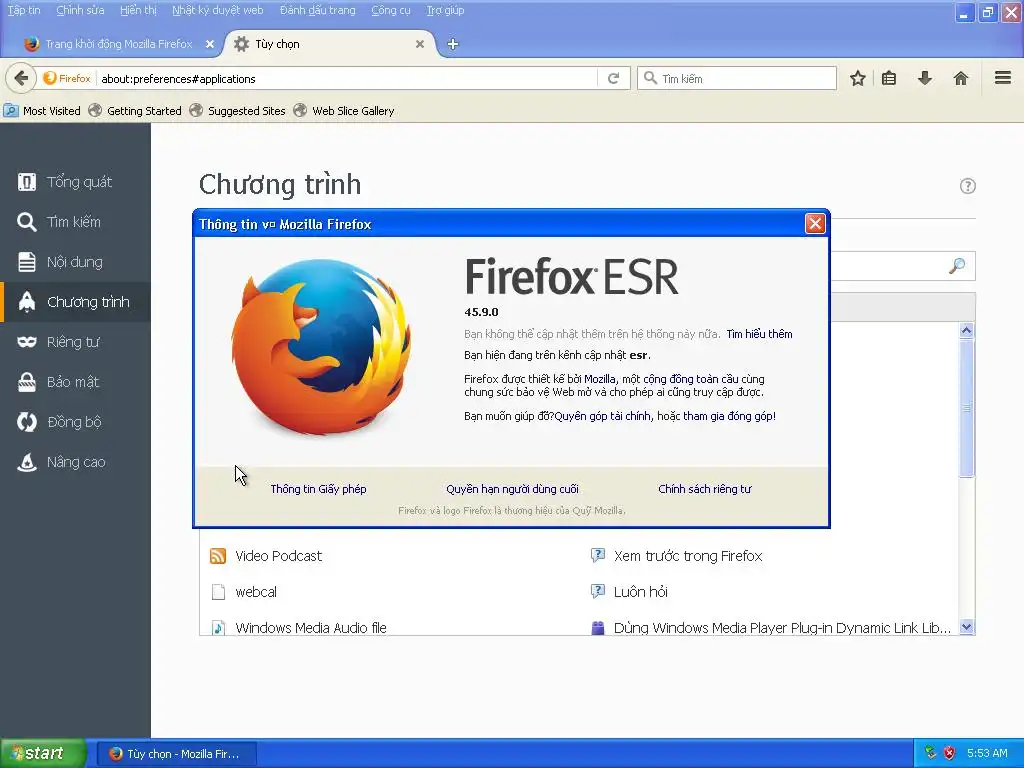Go back with the back arrow button
This screenshot has height=768, width=1024.
pos(21,78)
